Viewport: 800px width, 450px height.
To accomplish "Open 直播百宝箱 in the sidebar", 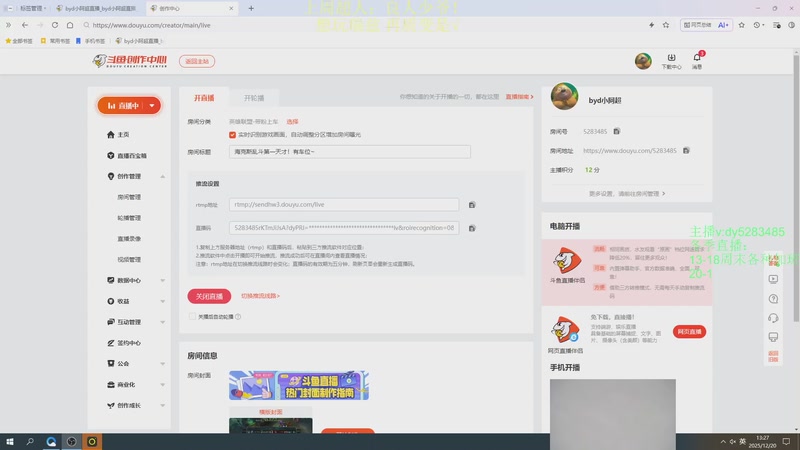I will tap(127, 156).
